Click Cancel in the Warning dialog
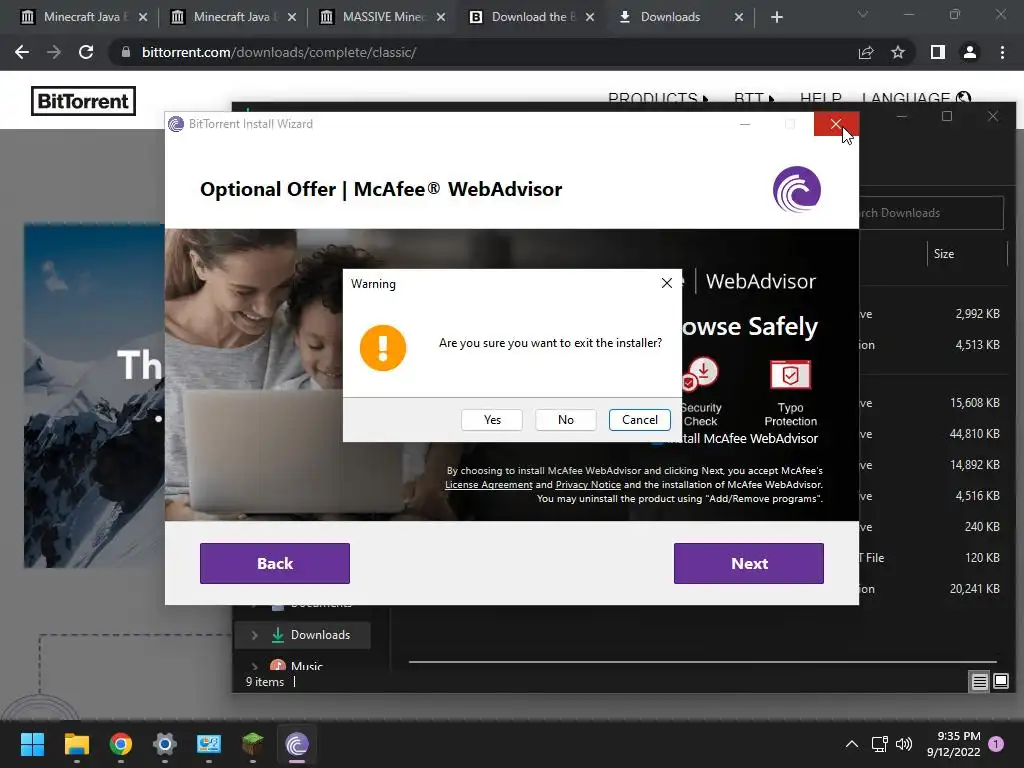 point(639,420)
